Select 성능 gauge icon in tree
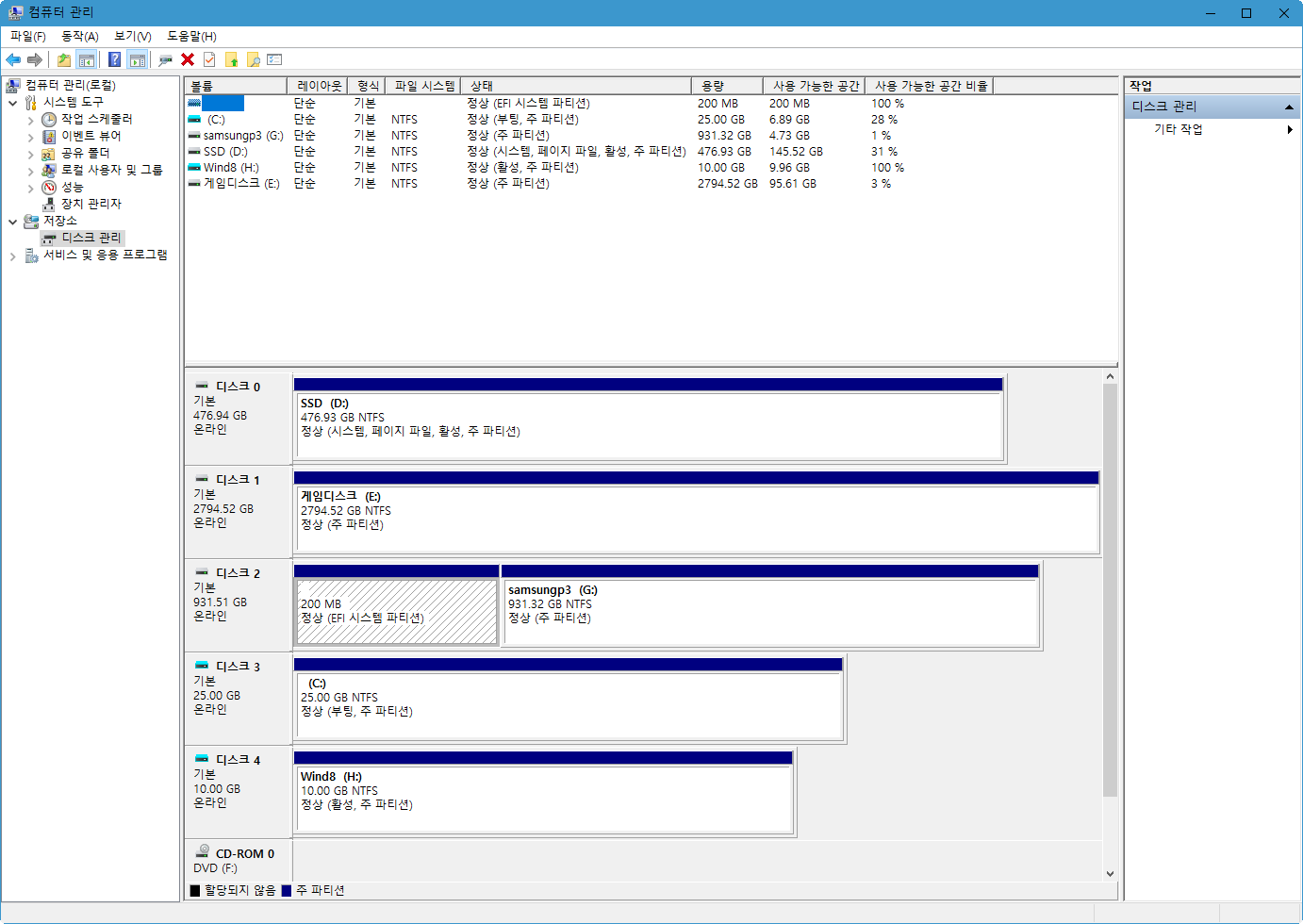This screenshot has height=924, width=1303. click(x=49, y=188)
